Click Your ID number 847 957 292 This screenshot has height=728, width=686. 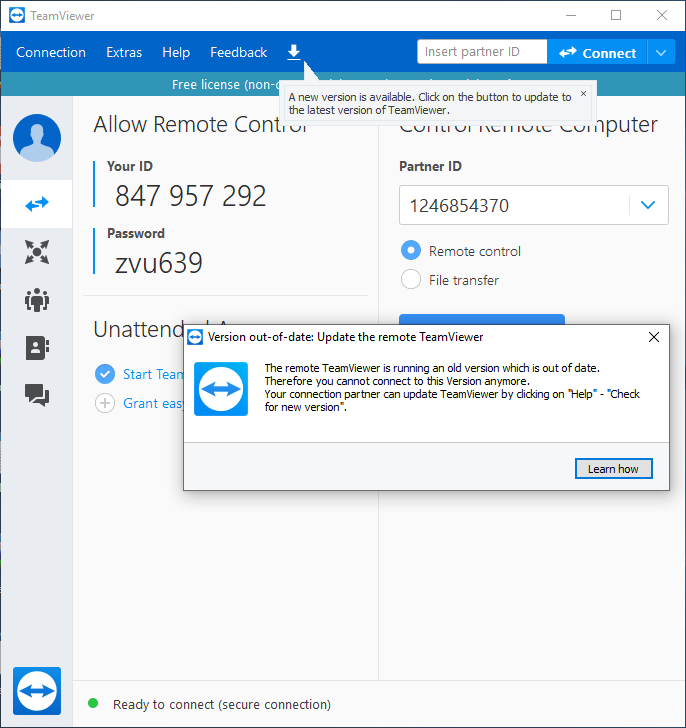190,195
